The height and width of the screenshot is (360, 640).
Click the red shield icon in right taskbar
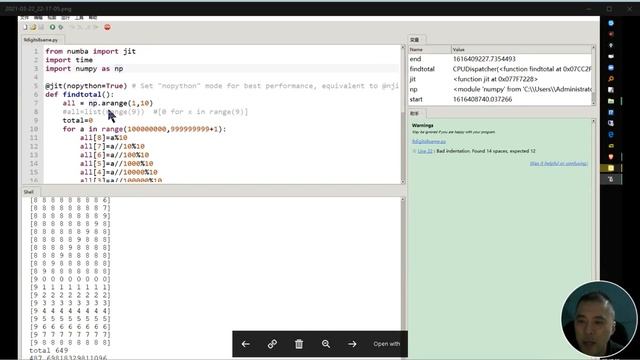(611, 157)
